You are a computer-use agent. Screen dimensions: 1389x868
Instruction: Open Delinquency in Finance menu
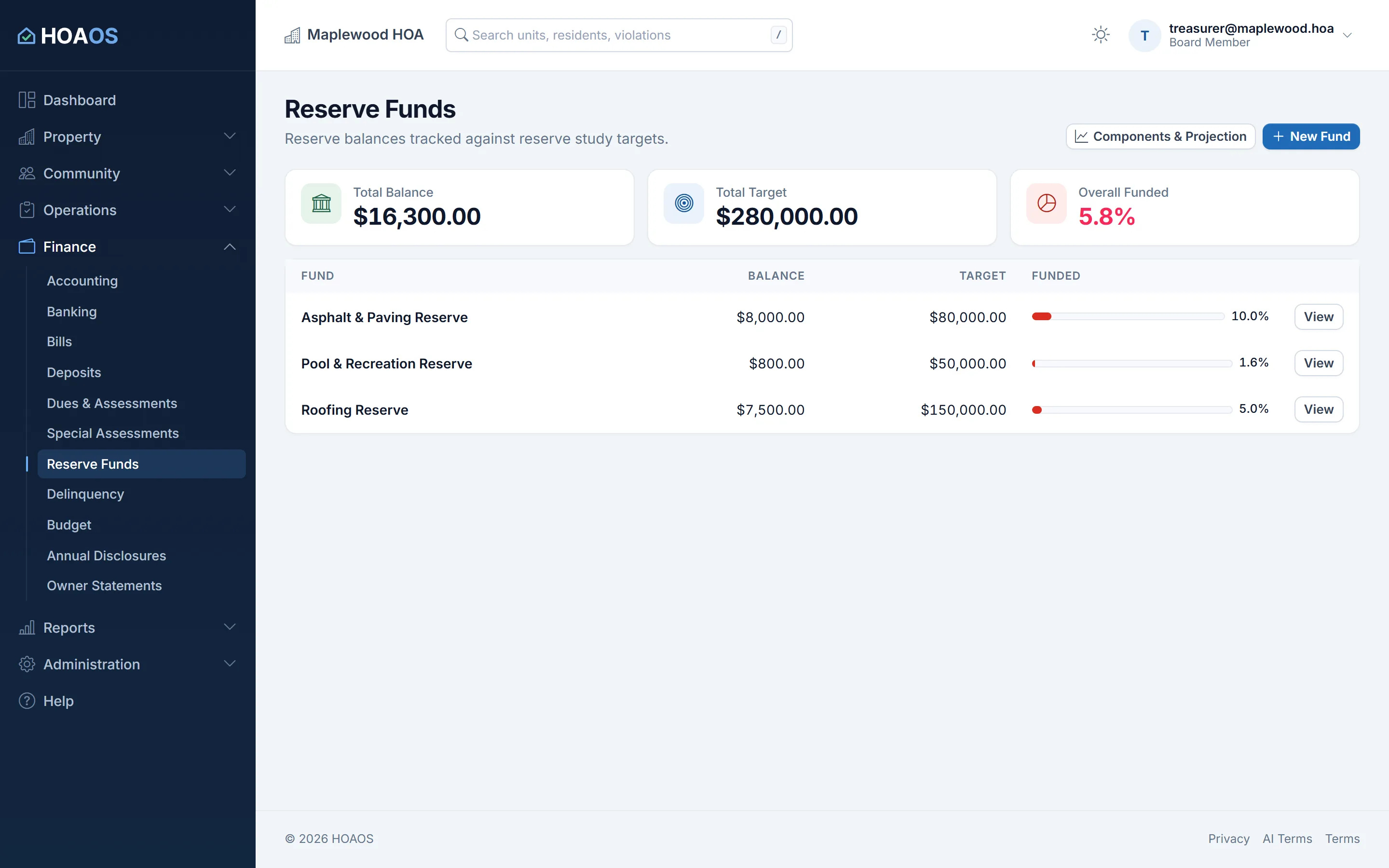(141, 494)
